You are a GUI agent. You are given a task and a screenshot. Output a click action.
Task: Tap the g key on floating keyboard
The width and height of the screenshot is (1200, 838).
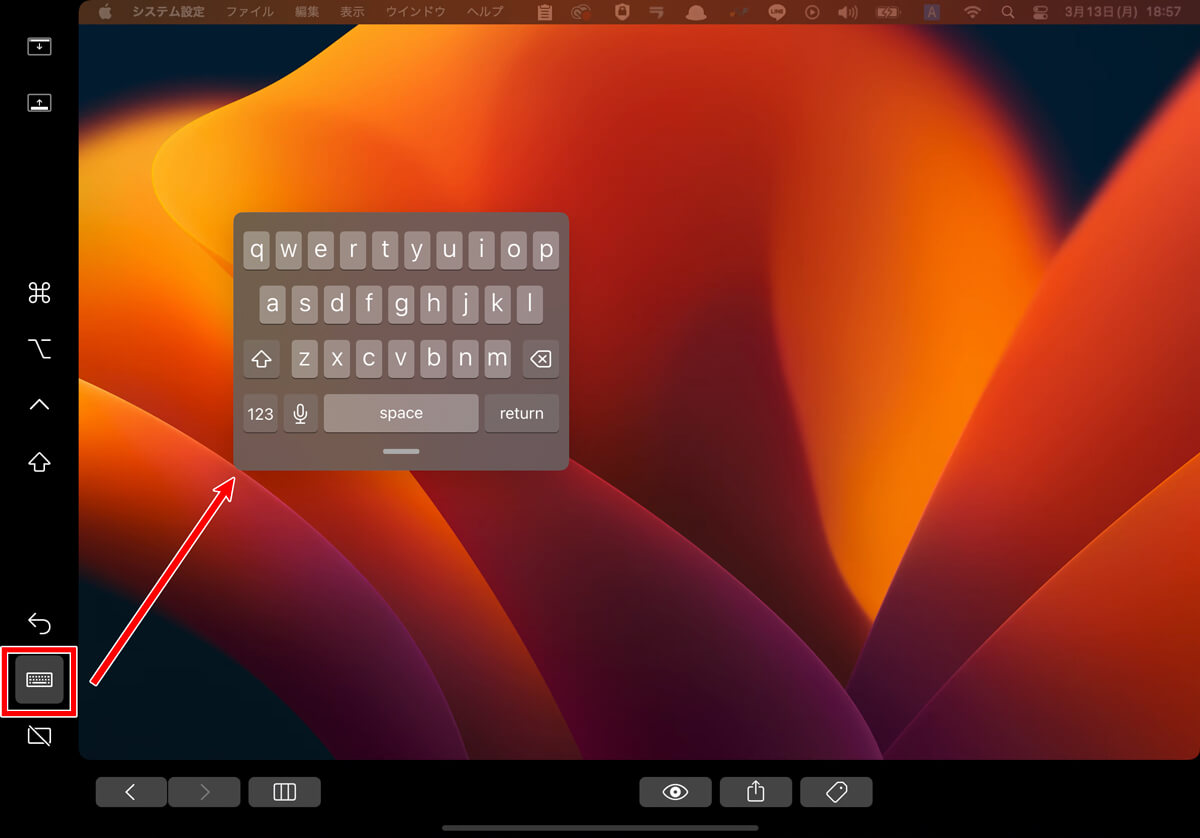coord(401,305)
